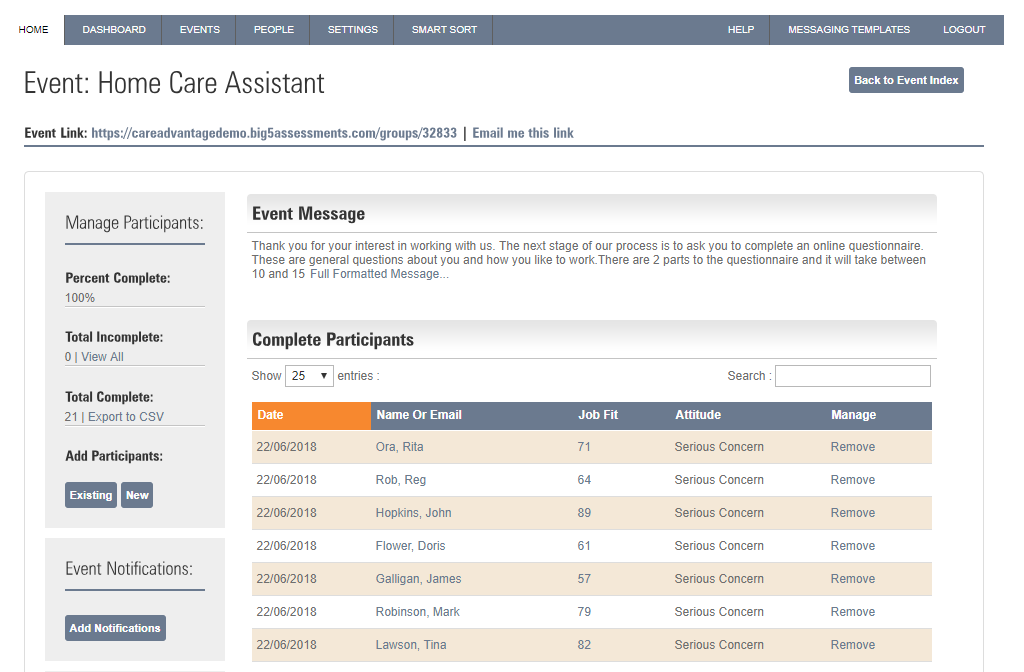Click the Add Notifications button
1024x672 pixels.
(115, 628)
